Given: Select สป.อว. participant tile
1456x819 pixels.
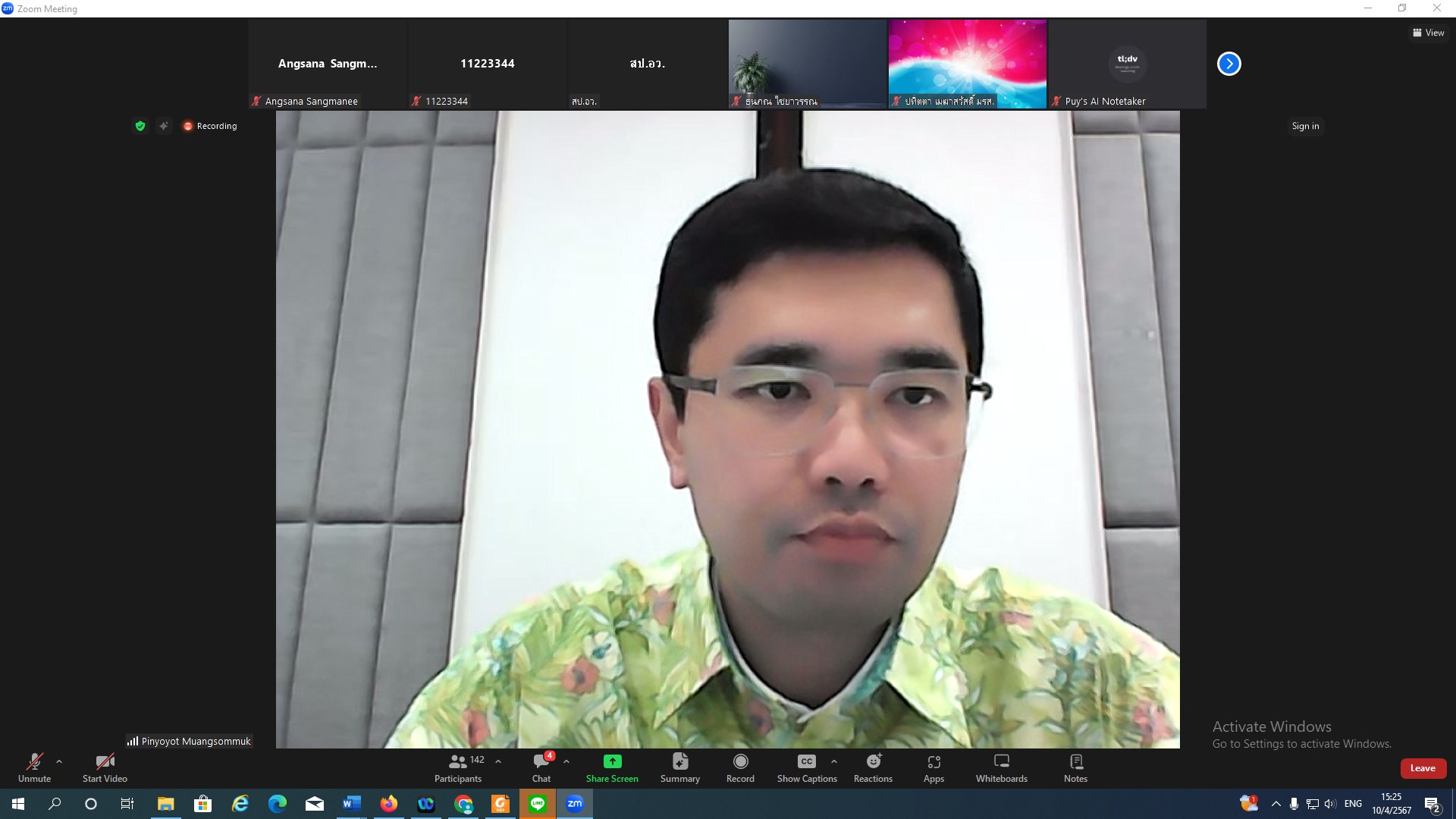Looking at the screenshot, I should [647, 64].
